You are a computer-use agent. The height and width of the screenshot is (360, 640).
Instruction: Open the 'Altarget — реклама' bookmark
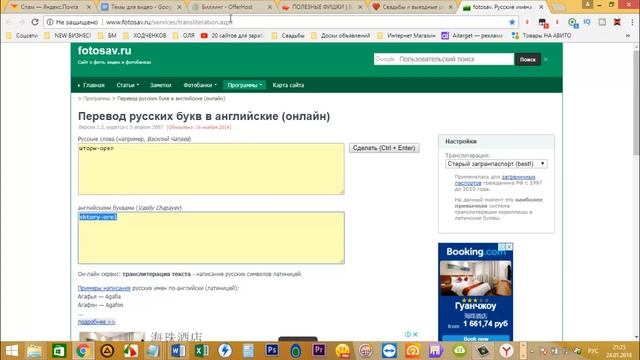472,36
